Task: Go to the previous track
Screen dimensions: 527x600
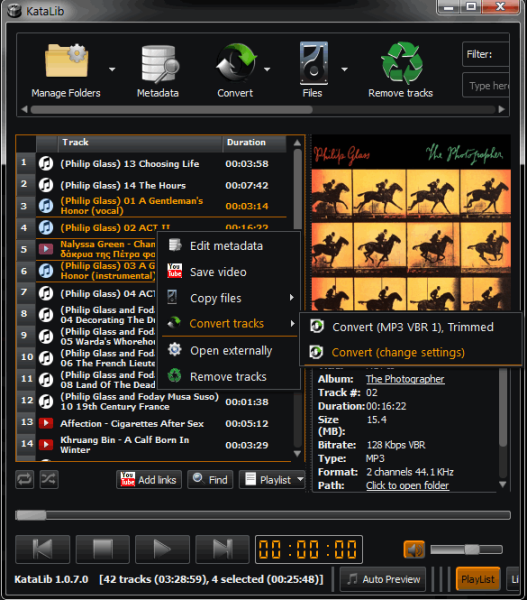Action: click(42, 549)
